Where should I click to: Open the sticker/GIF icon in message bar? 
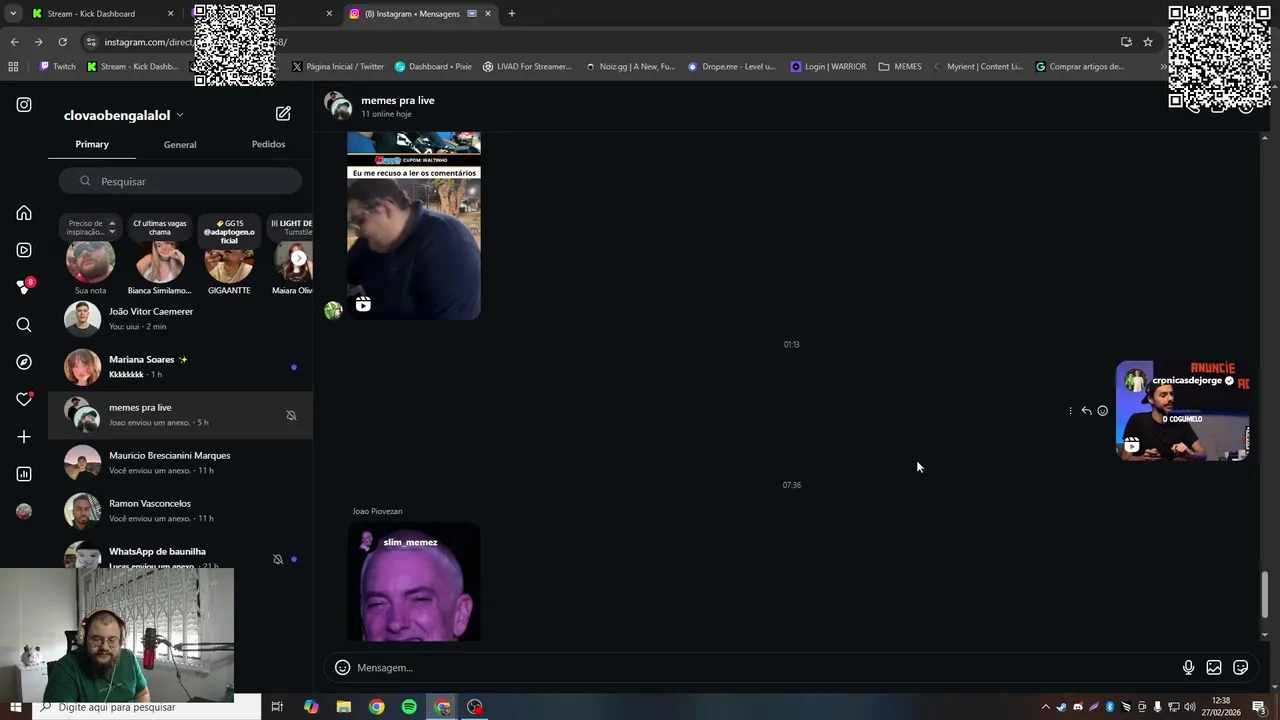(1240, 668)
